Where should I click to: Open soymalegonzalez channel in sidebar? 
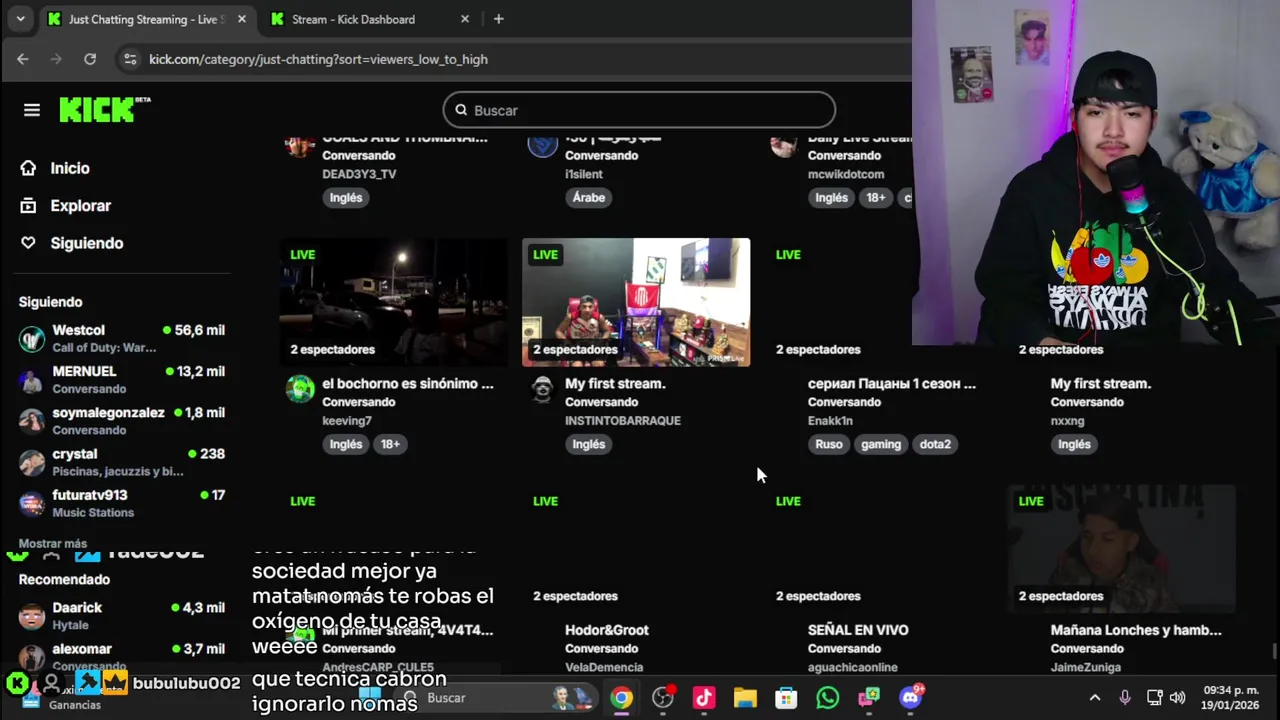122,420
